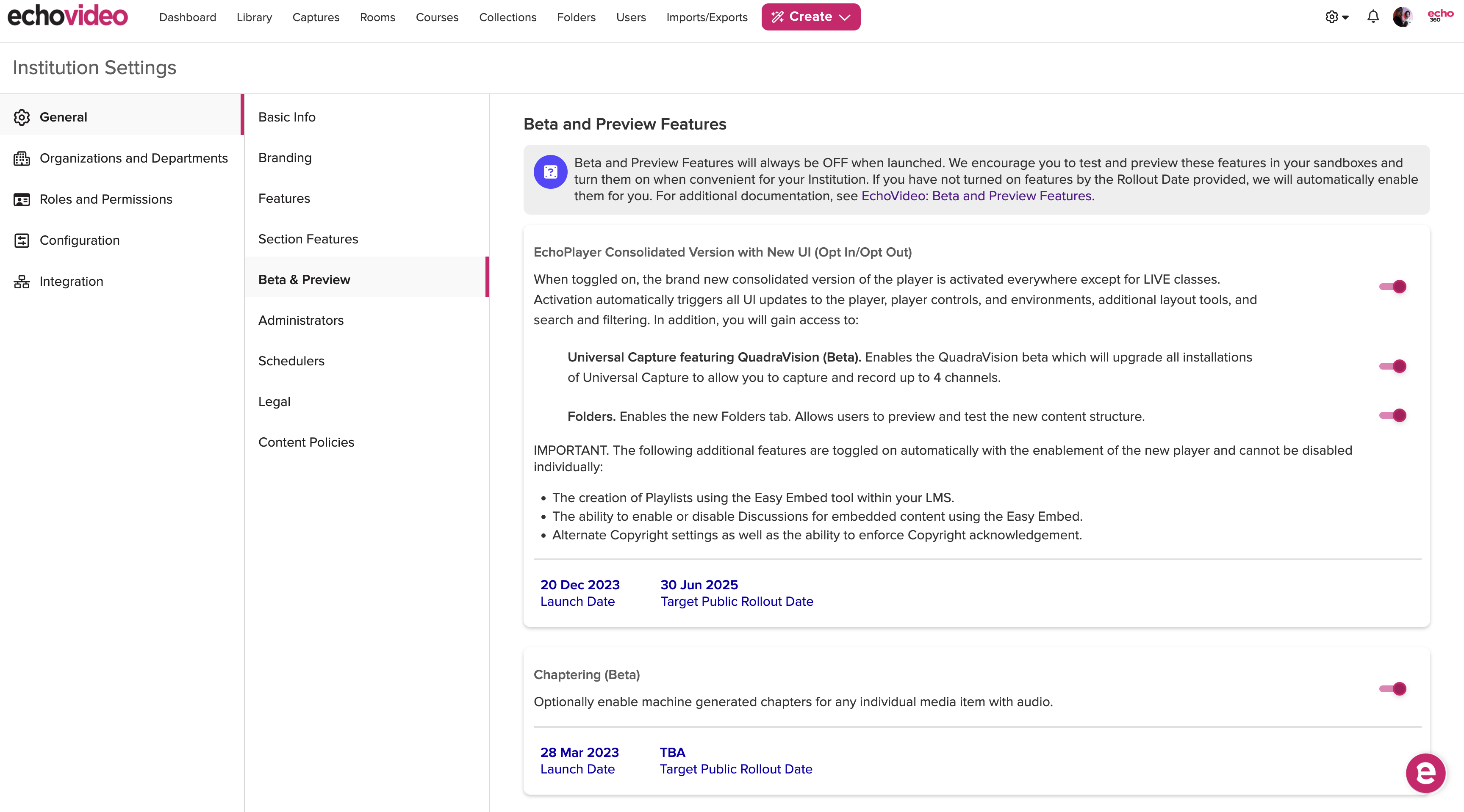The height and width of the screenshot is (812, 1464).
Task: Open the Library page
Action: [254, 17]
